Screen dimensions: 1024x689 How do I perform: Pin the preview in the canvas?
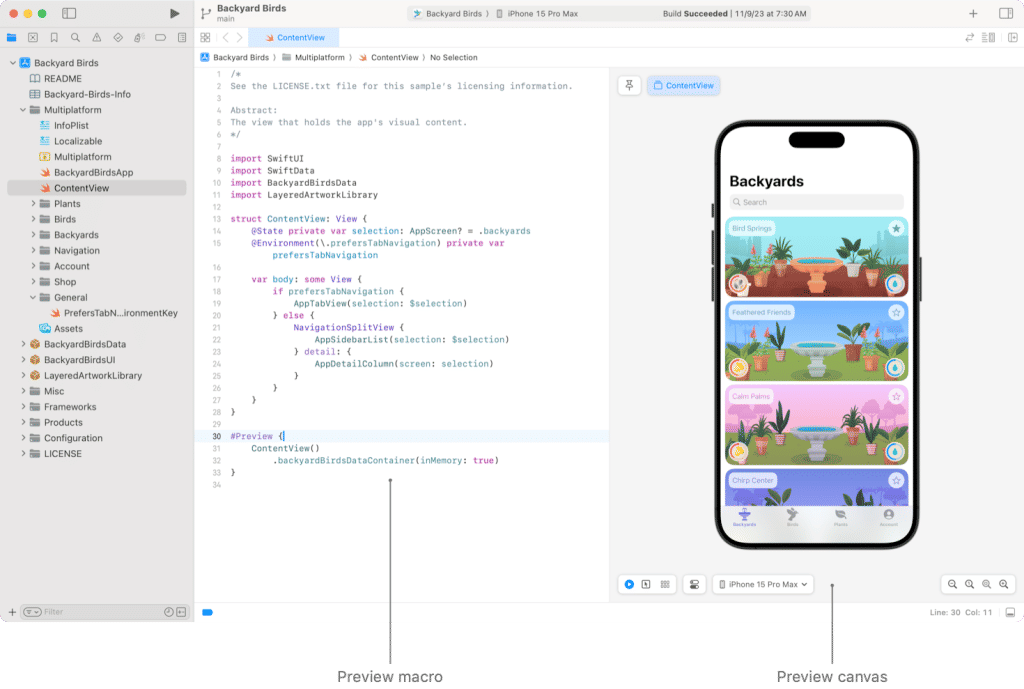pos(629,86)
